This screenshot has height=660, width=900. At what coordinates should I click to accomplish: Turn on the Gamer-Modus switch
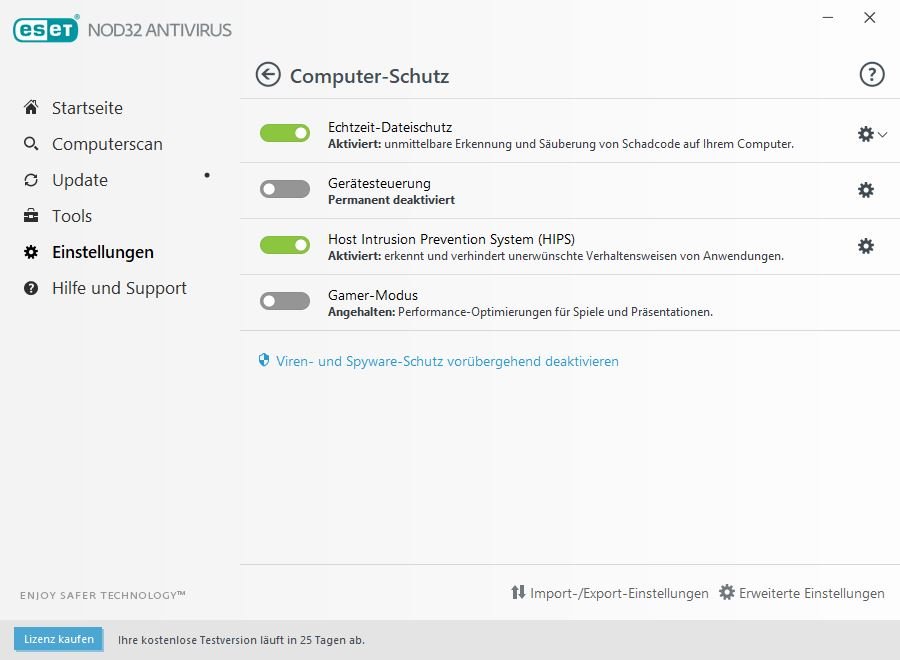click(285, 301)
